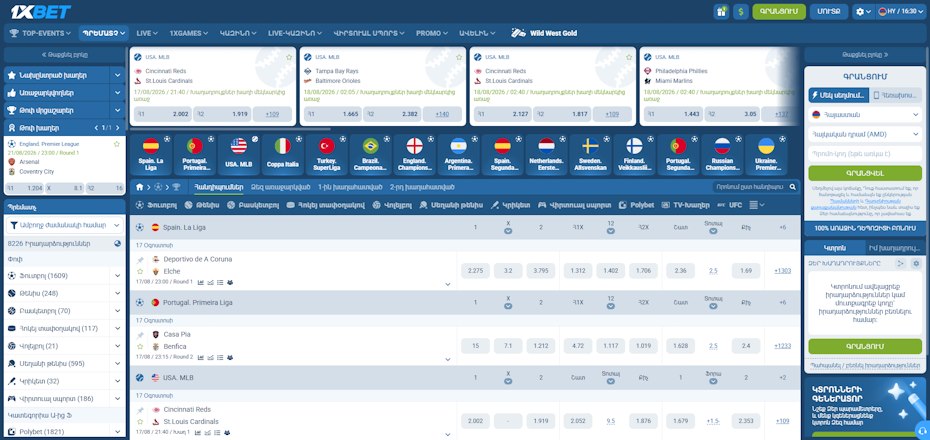Select the Polybet sport filter icon

coord(622,205)
